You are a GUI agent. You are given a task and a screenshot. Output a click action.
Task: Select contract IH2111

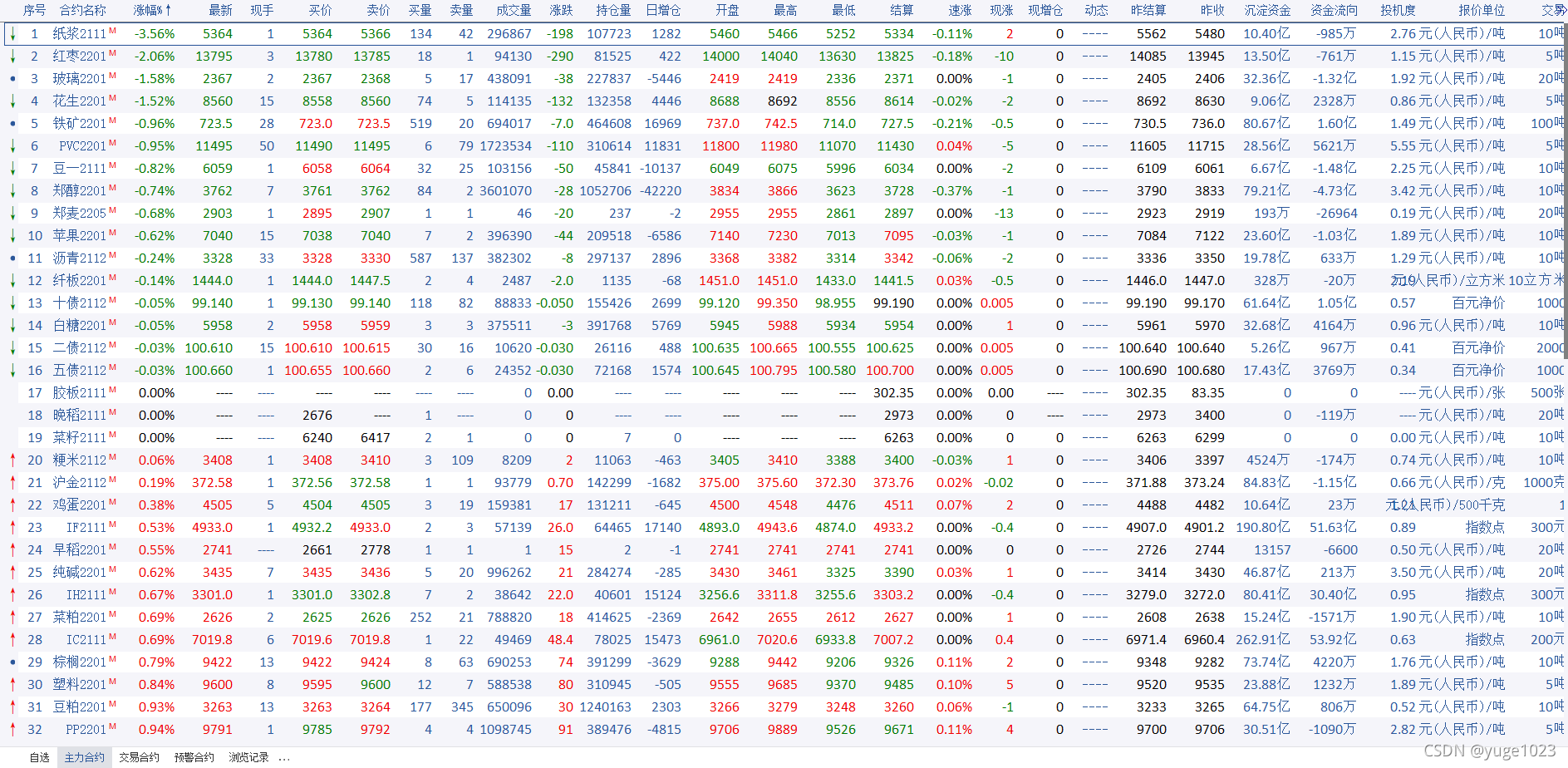point(86,595)
